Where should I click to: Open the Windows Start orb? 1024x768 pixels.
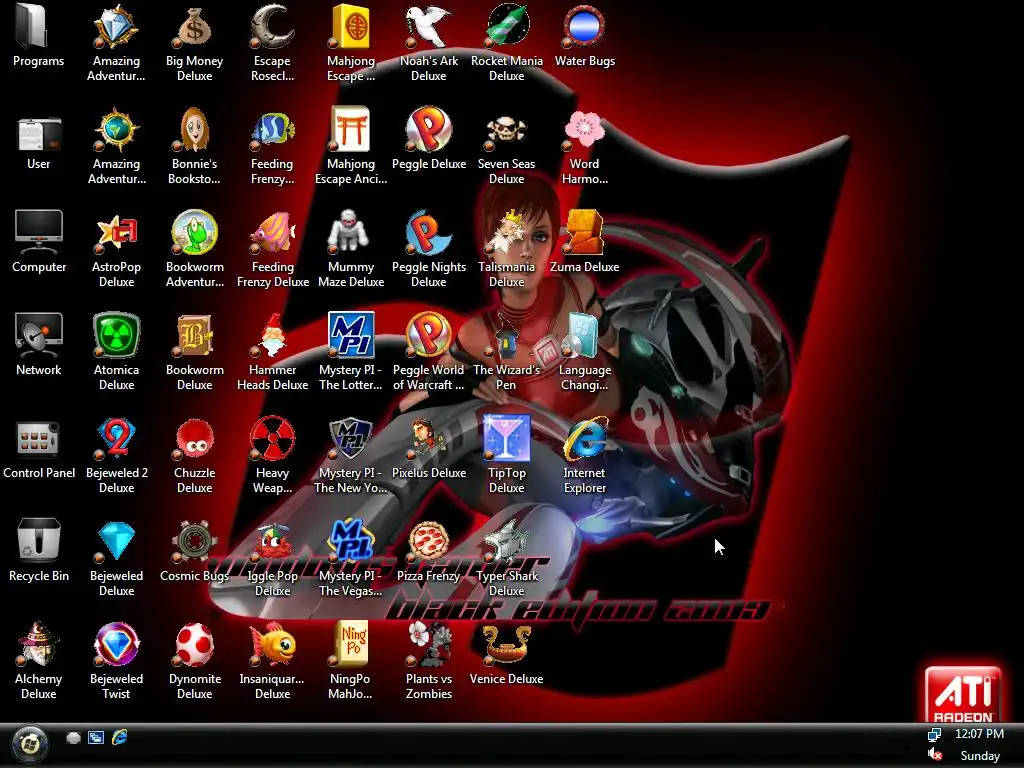[x=29, y=744]
